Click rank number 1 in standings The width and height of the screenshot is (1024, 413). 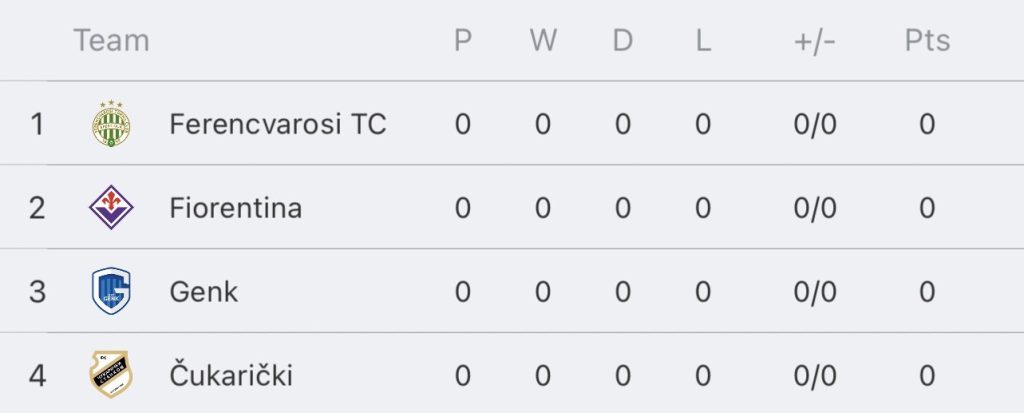pyautogui.click(x=38, y=125)
